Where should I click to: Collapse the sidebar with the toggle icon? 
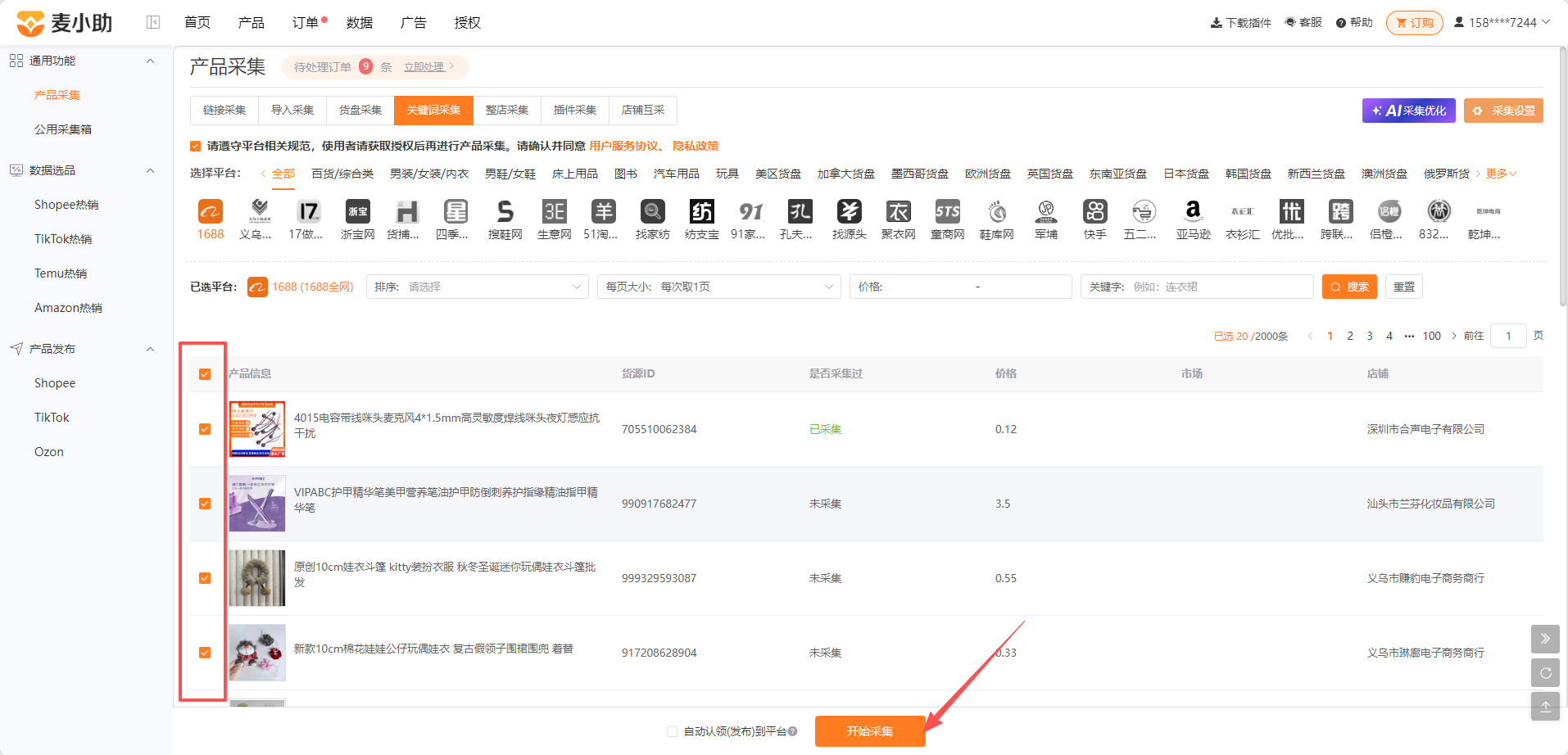pos(153,22)
